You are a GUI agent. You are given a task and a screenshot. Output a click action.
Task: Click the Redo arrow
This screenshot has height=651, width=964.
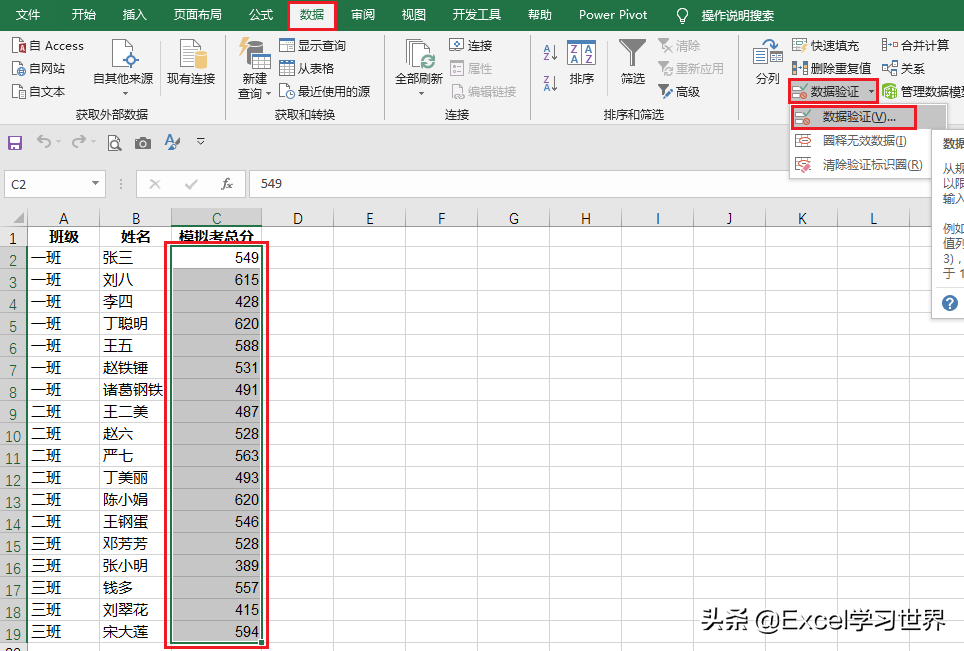tap(79, 142)
